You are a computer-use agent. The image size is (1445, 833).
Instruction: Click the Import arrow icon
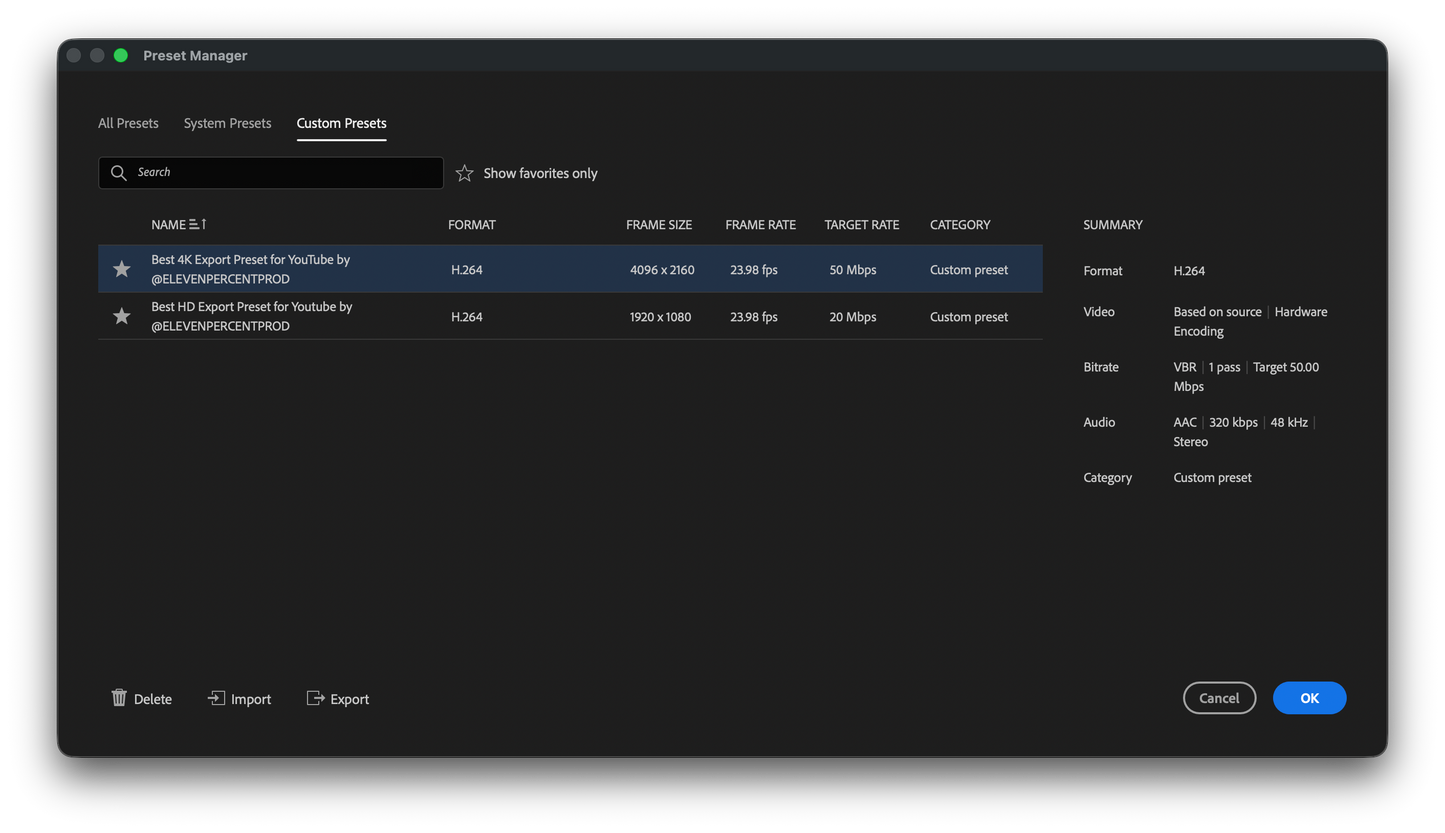click(216, 697)
